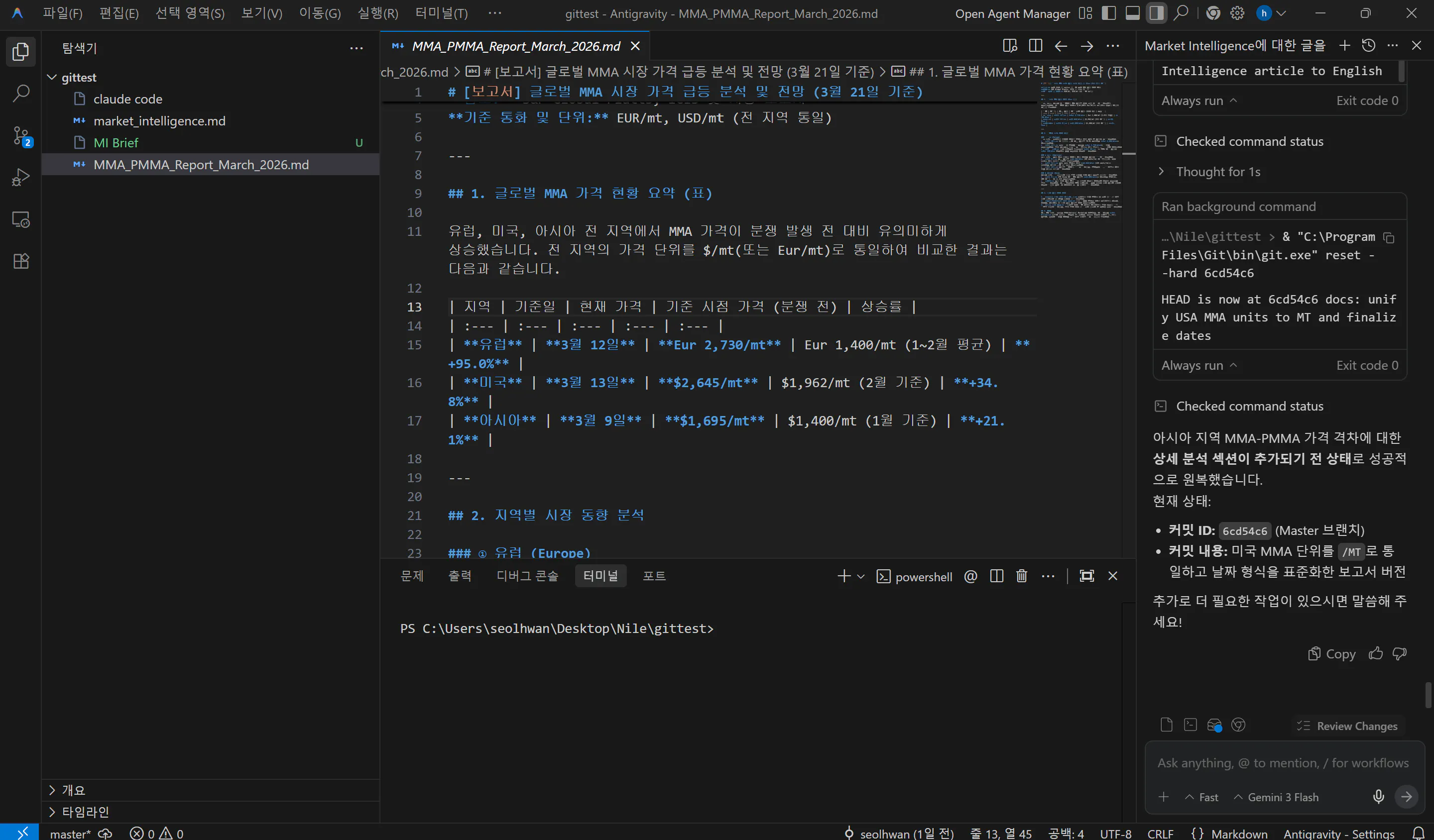Click Open Agent Manager button
This screenshot has width=1434, height=840.
coord(1012,13)
